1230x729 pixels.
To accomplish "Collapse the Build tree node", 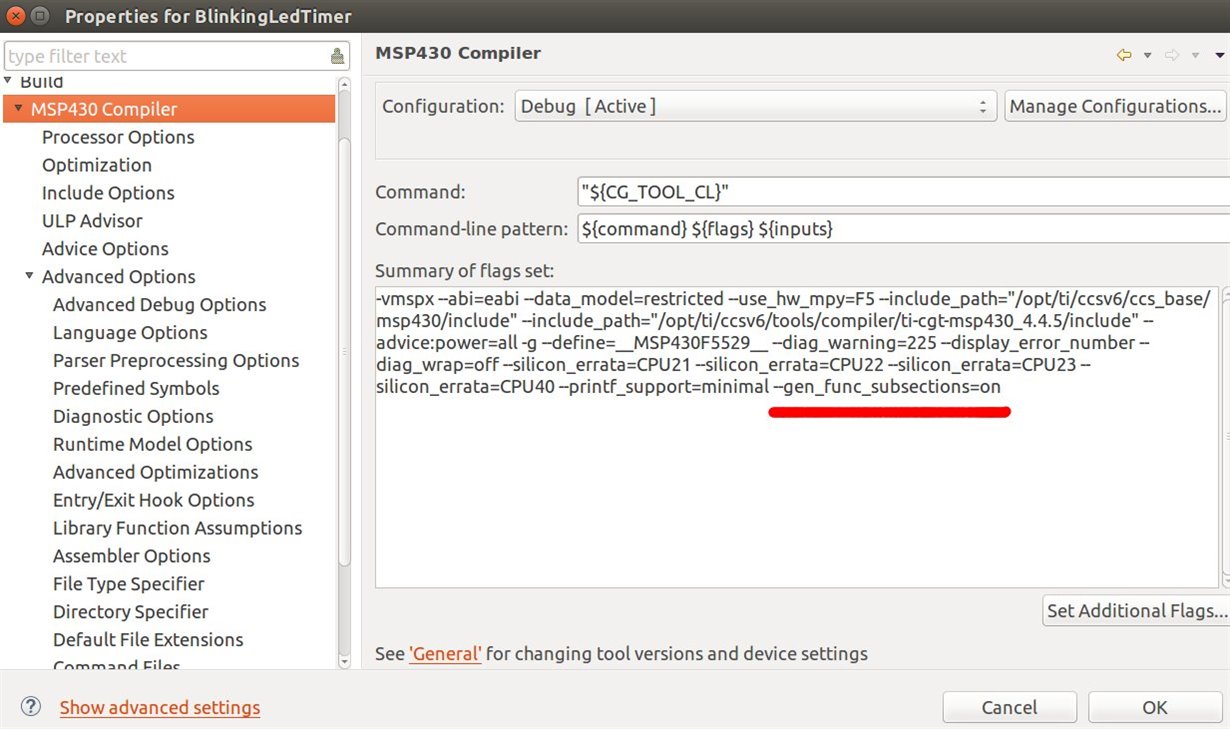I will (x=9, y=81).
